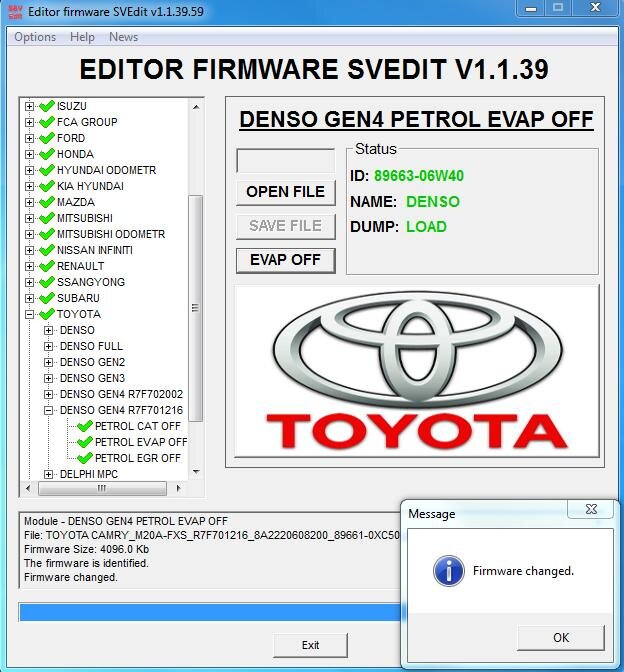
Task: Expand the MAZDA tree node
Action: coord(29,202)
